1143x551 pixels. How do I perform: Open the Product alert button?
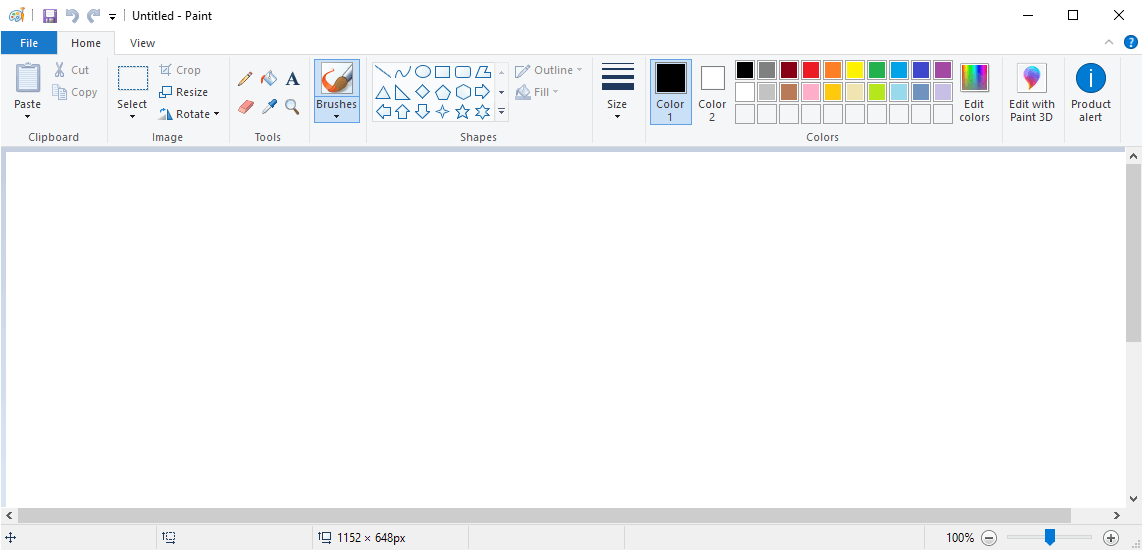pos(1091,93)
